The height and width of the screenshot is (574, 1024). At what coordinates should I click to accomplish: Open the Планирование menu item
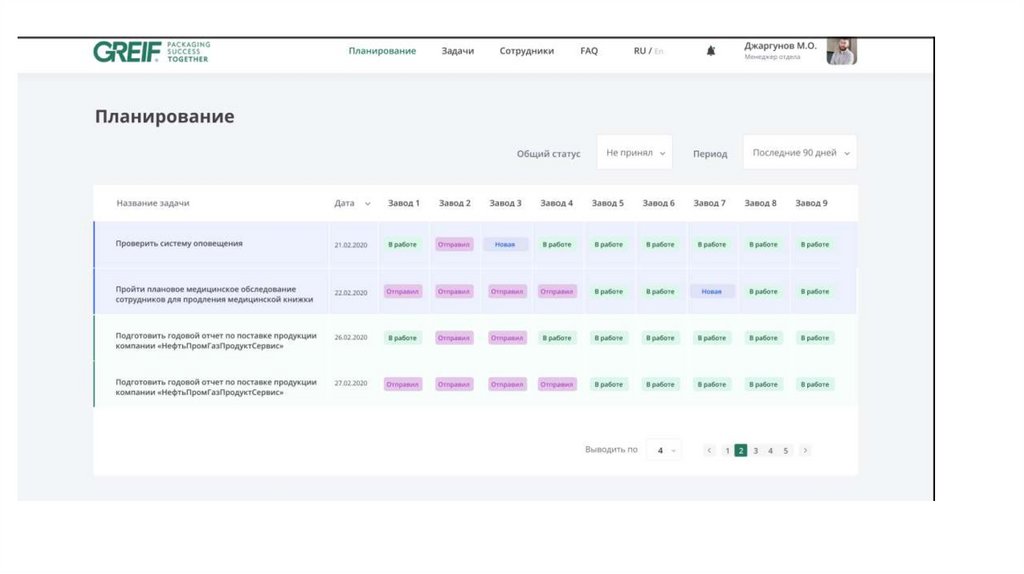pyautogui.click(x=382, y=51)
